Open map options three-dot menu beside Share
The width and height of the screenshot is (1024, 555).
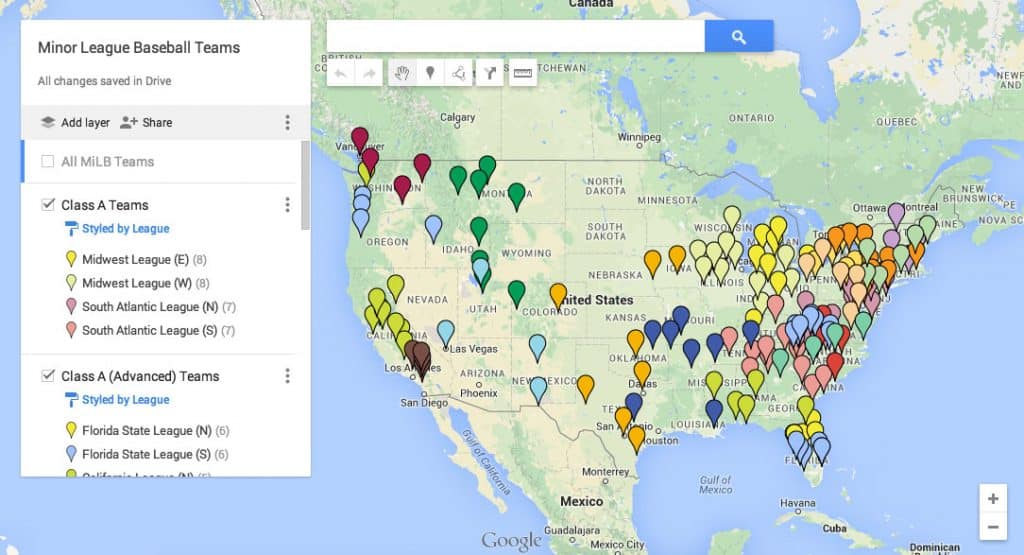coord(287,122)
